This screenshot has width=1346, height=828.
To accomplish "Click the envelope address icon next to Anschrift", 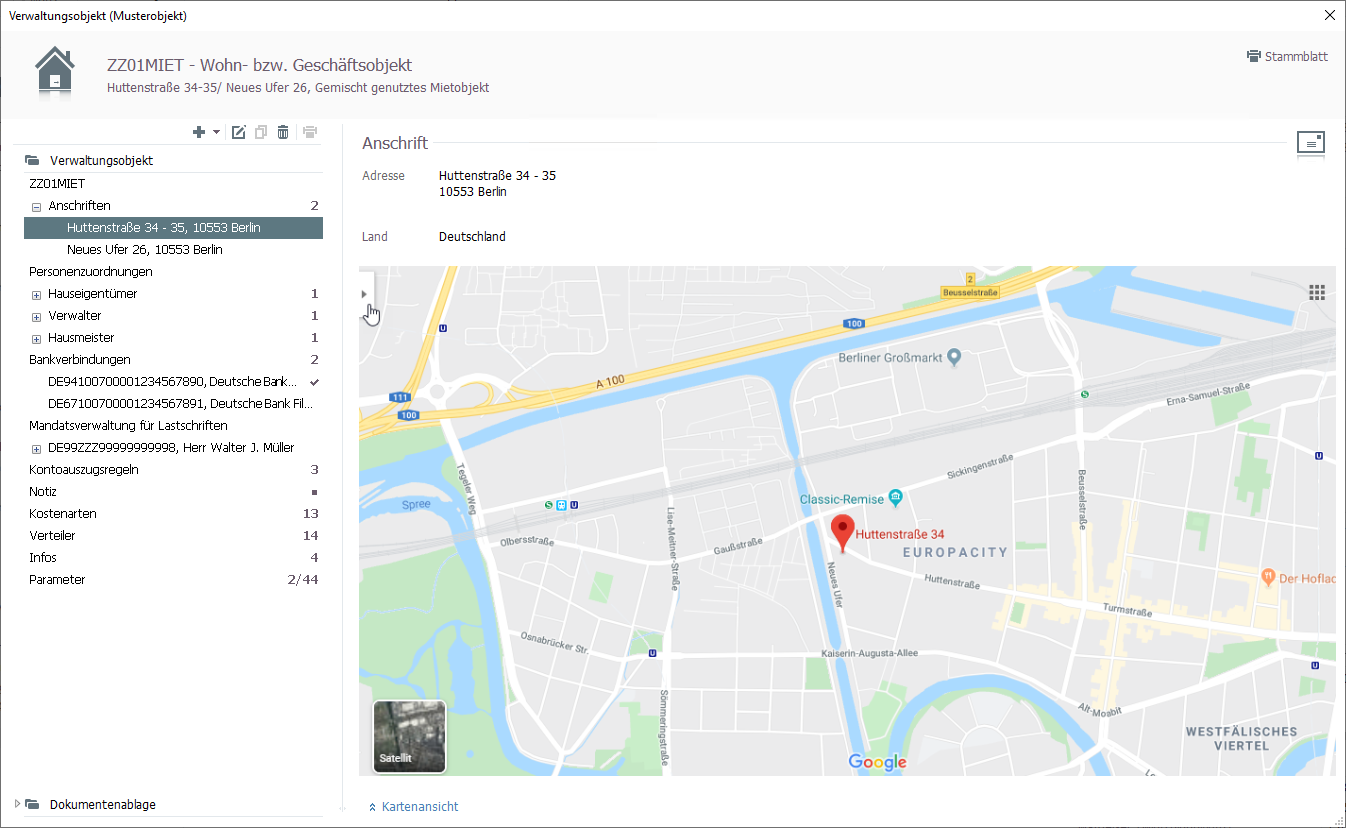I will coord(1311,144).
